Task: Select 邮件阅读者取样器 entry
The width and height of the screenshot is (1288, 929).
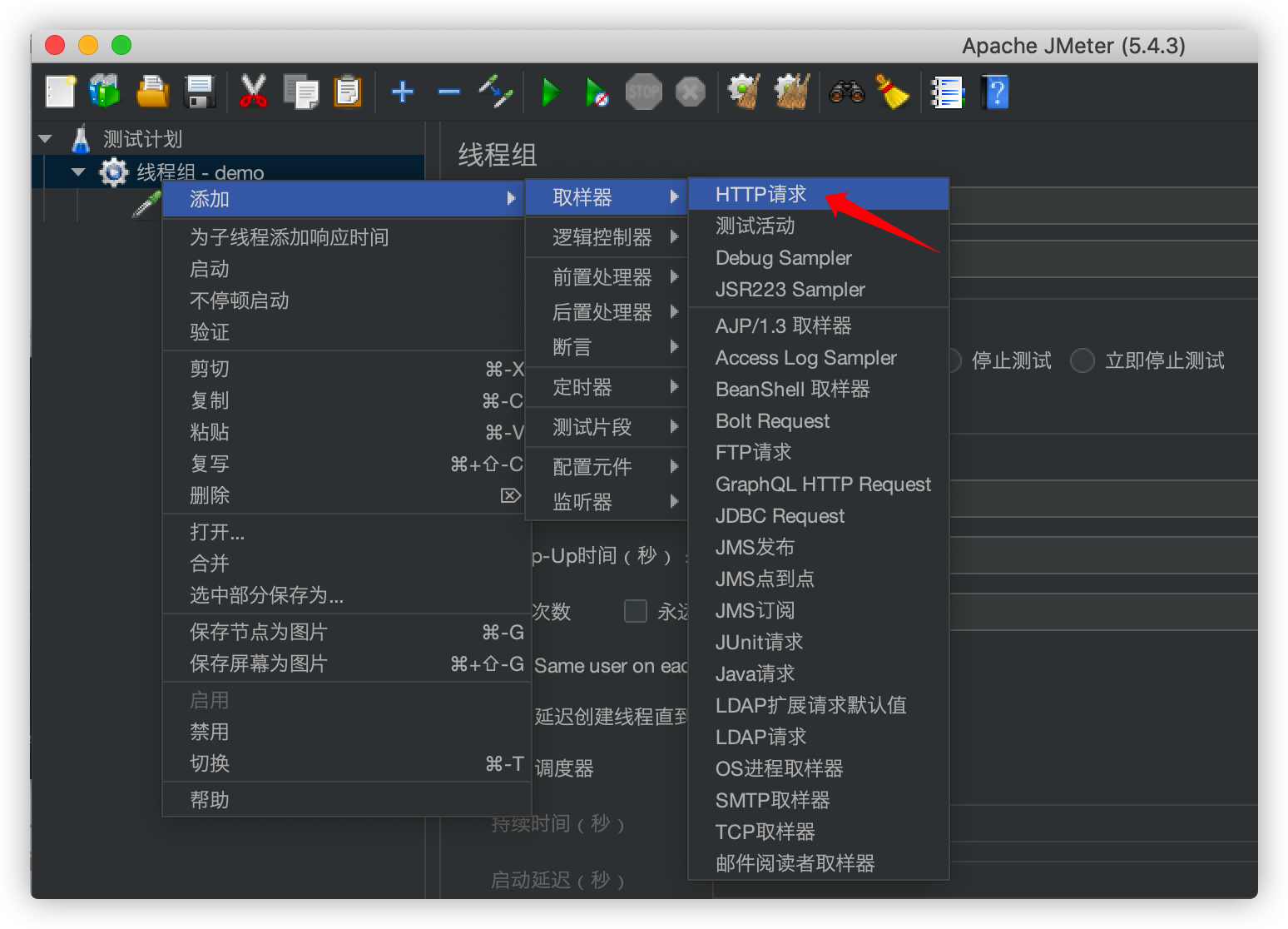Action: pyautogui.click(x=819, y=863)
